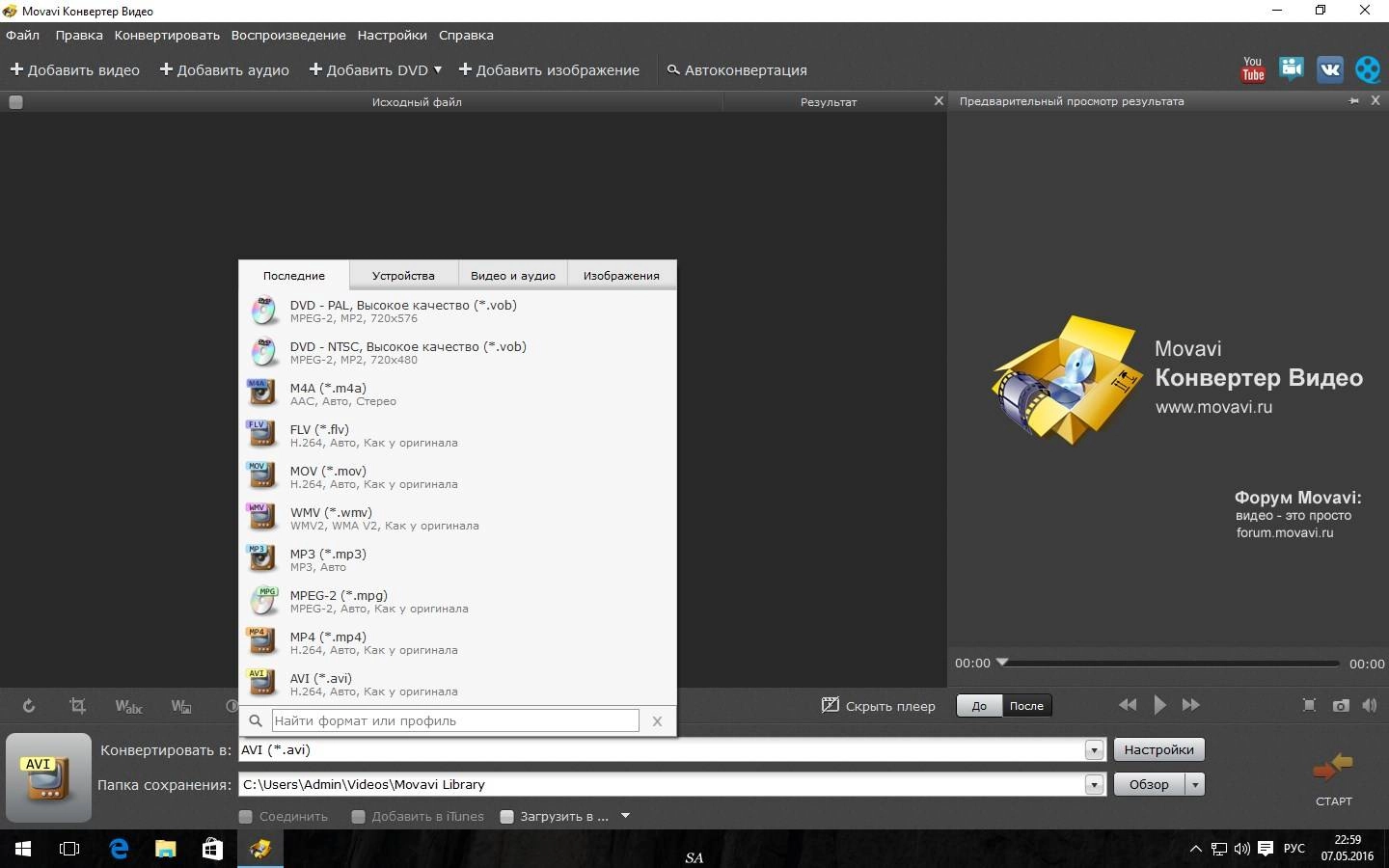Close the preview result panel
Image resolution: width=1389 pixels, height=868 pixels.
pyautogui.click(x=1375, y=100)
